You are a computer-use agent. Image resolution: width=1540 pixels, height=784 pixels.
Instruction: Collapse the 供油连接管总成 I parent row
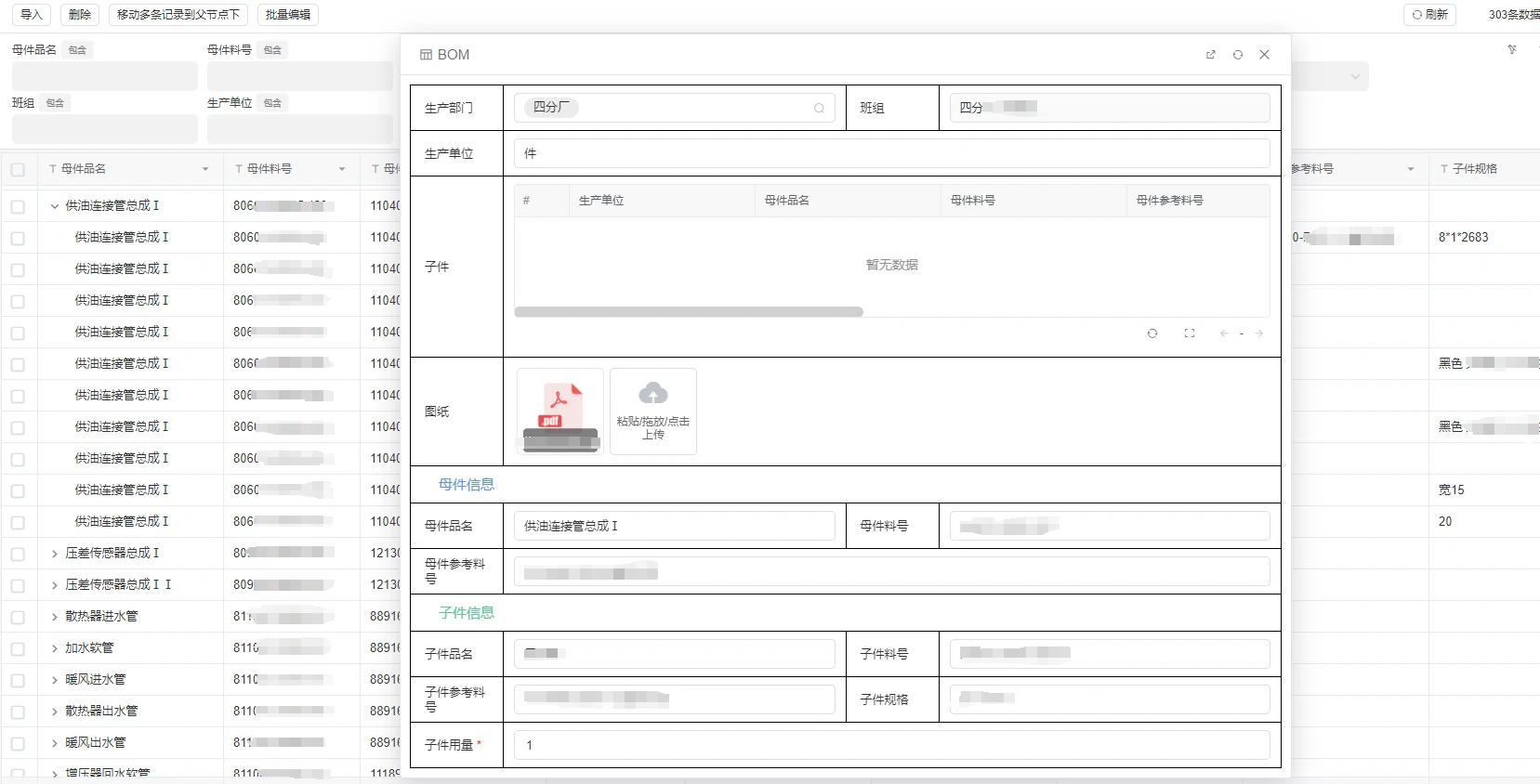54,206
